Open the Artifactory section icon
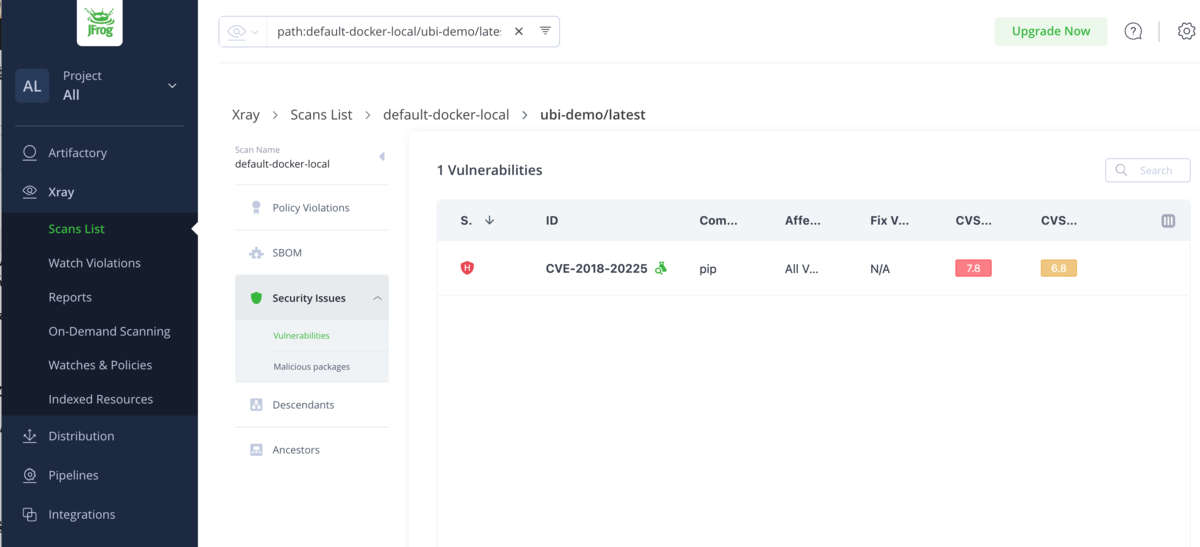 (x=30, y=153)
